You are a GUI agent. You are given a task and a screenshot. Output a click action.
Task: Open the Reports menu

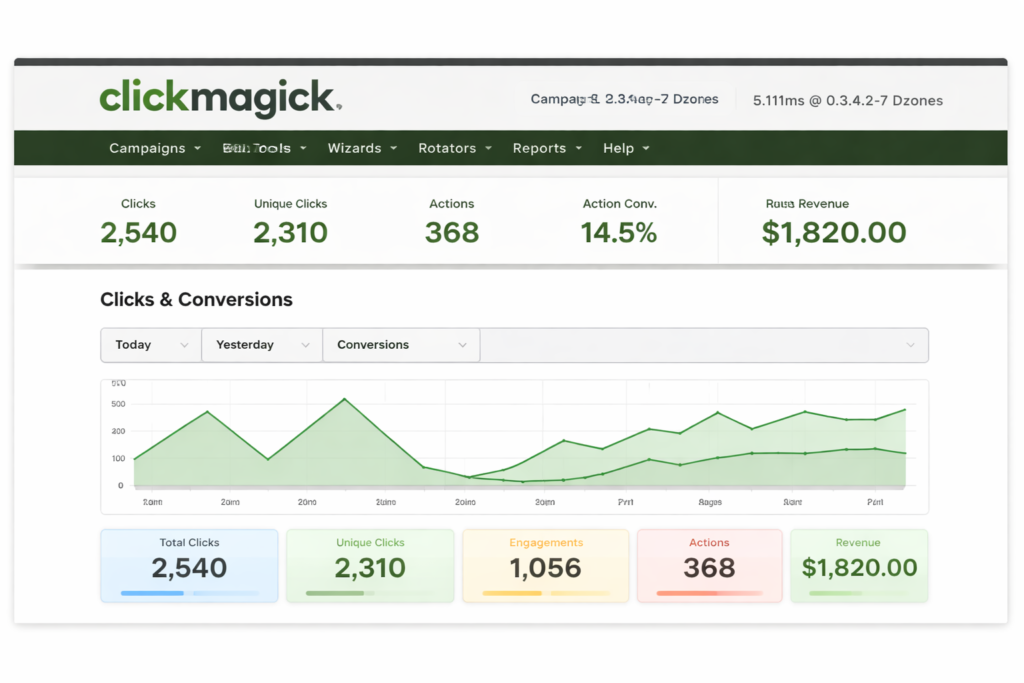540,147
